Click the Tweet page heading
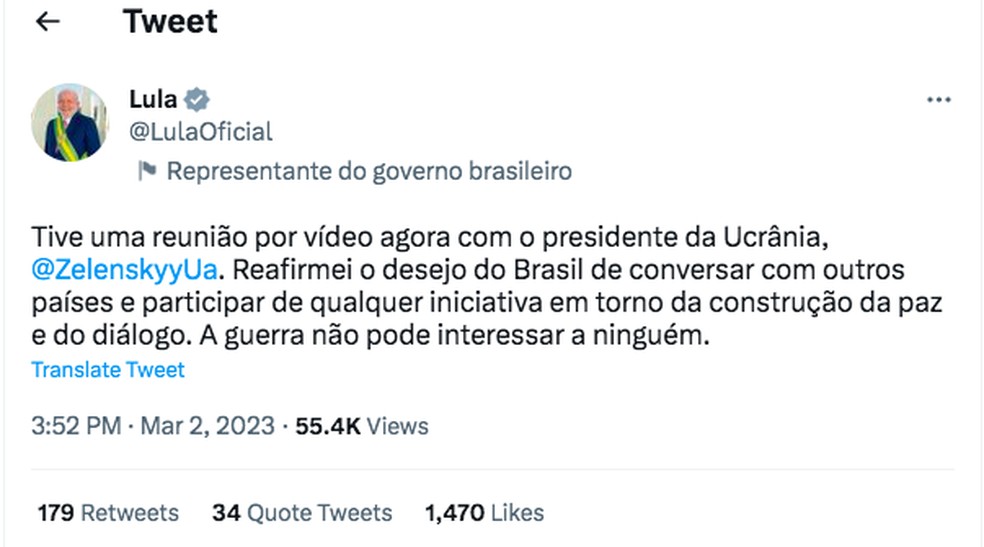984x547 pixels. click(x=170, y=22)
